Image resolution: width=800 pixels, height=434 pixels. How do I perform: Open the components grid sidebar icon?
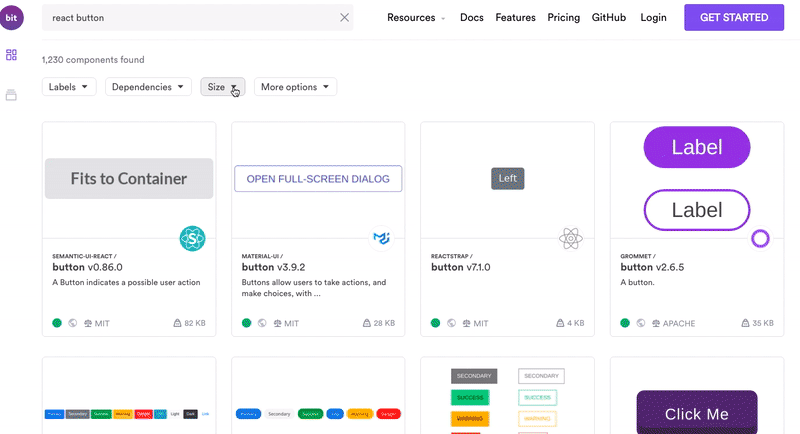click(11, 55)
